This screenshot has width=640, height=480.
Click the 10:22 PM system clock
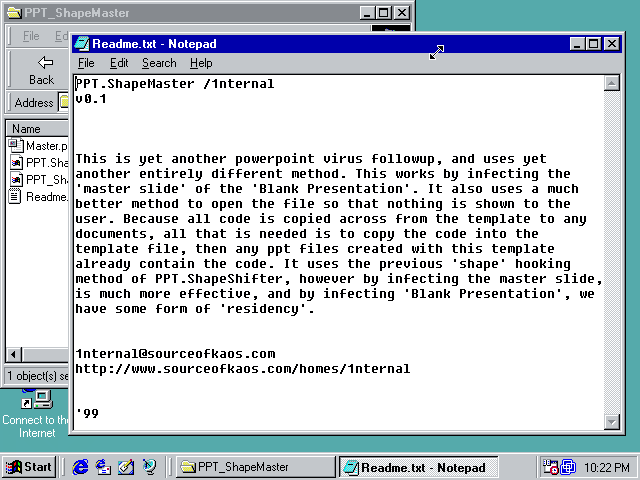pos(607,467)
